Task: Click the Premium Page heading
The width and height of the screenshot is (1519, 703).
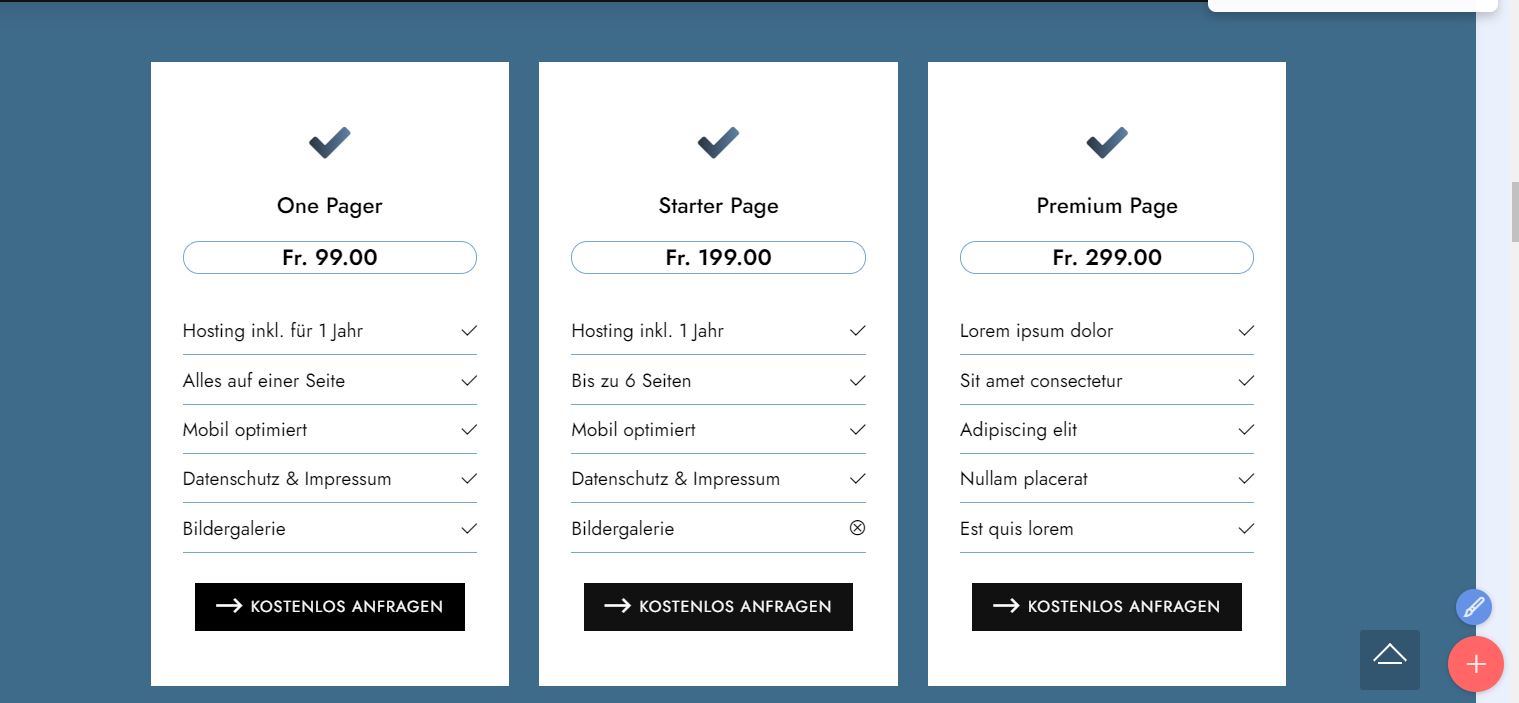Action: click(1106, 206)
